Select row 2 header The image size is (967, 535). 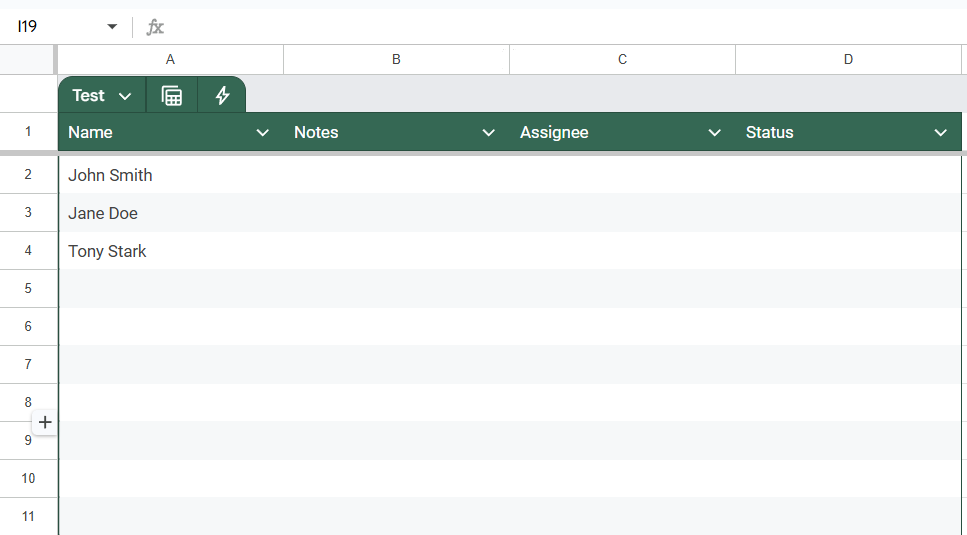click(28, 174)
